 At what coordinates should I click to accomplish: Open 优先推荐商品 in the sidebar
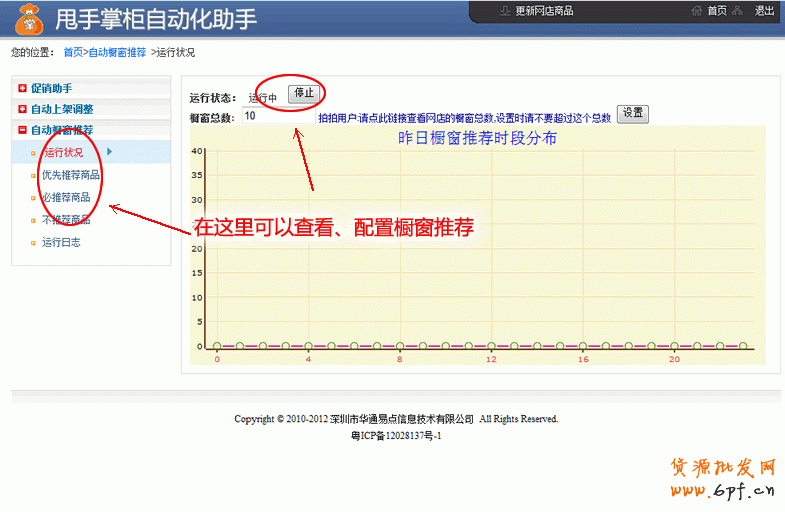coord(70,175)
